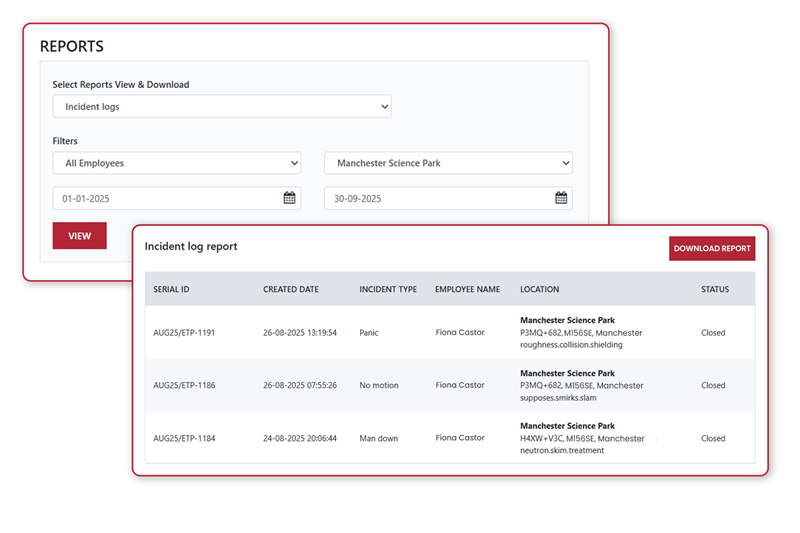Open incident AUG25/ETP-1191 serial ID
This screenshot has height=533, width=800.
click(x=184, y=333)
